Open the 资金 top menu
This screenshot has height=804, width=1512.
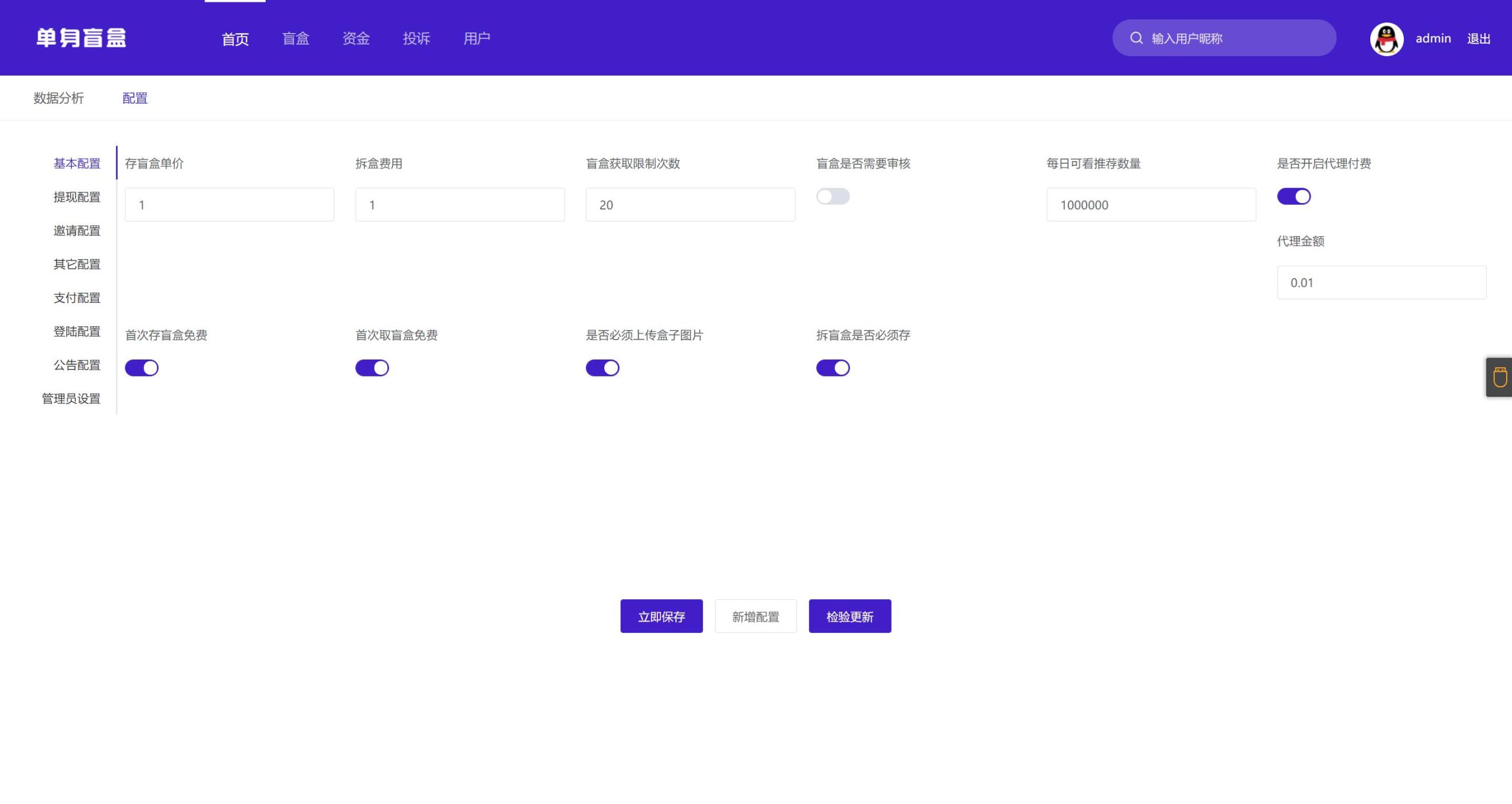tap(356, 39)
